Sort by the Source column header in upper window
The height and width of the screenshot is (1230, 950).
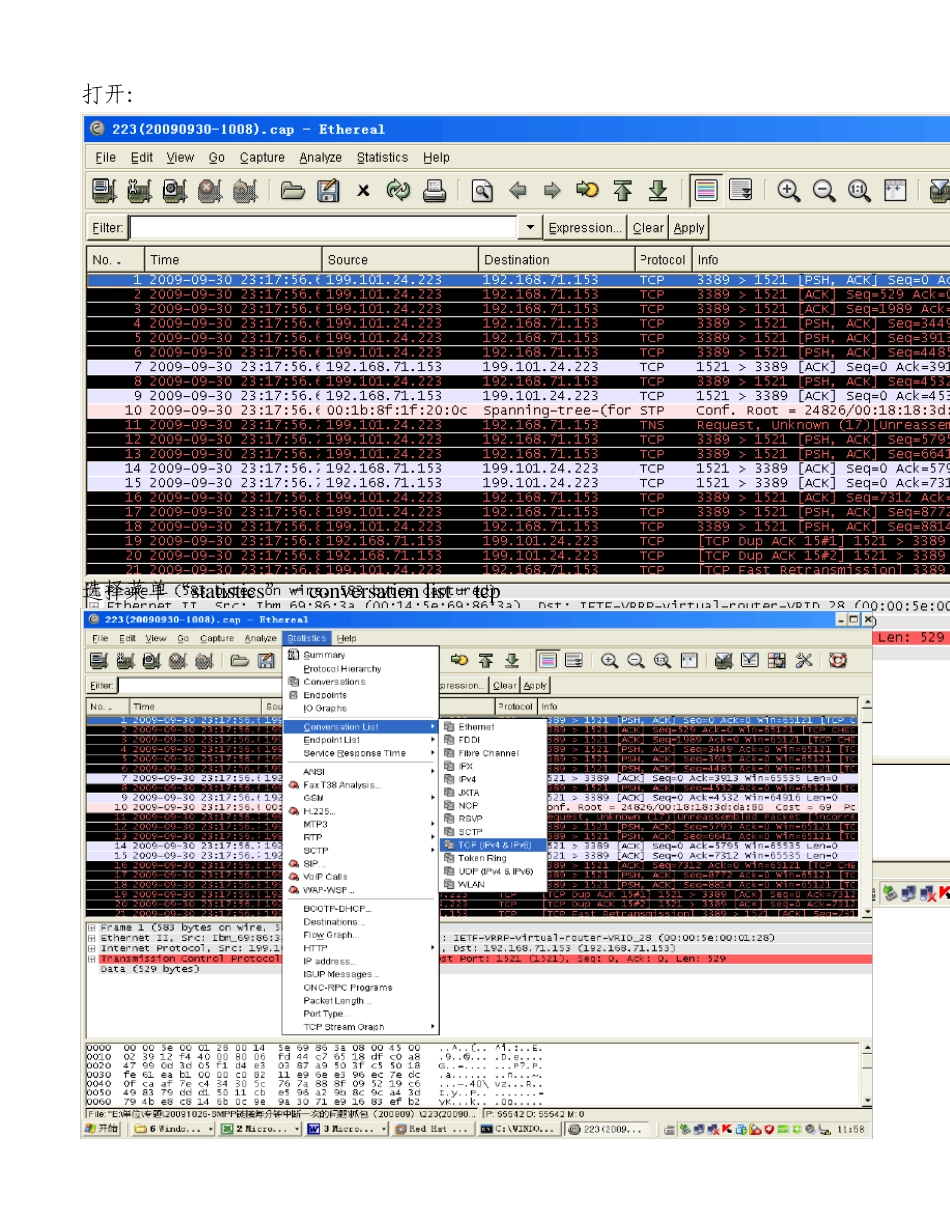point(400,259)
